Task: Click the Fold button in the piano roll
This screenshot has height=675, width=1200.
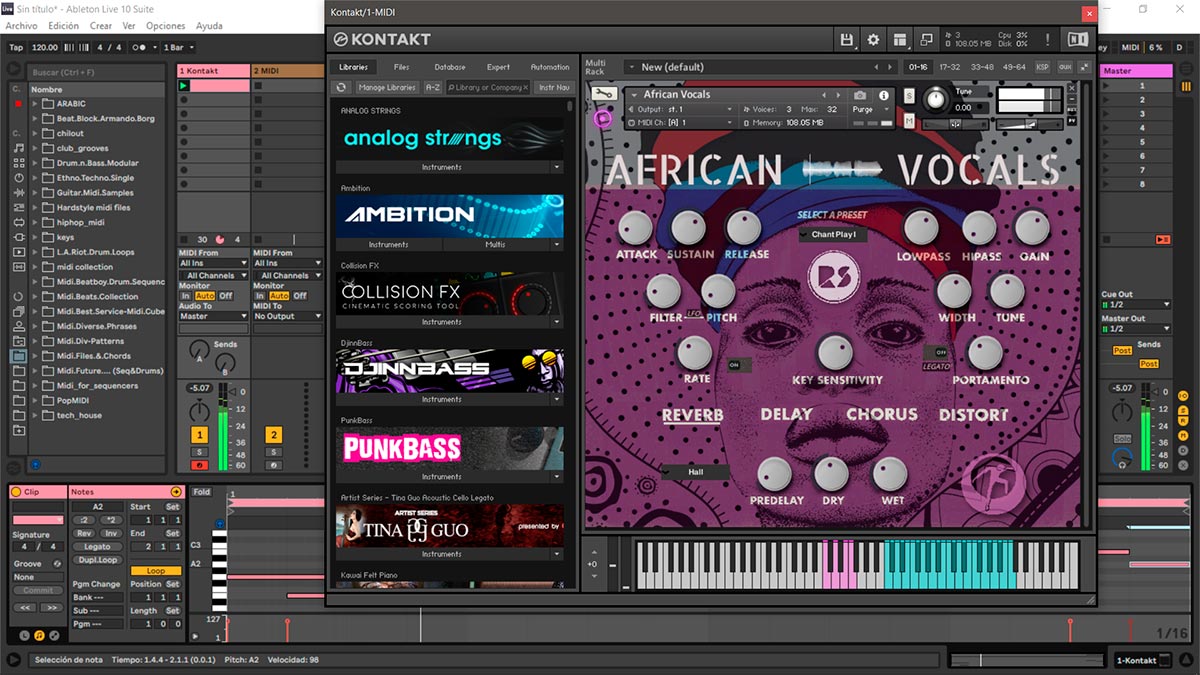Action: click(x=202, y=492)
